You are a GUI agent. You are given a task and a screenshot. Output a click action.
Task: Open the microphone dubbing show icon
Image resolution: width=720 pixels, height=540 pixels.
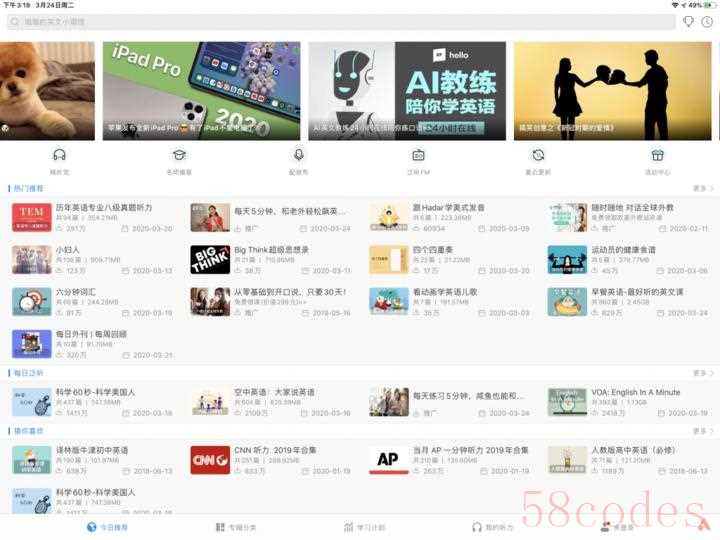coord(298,155)
